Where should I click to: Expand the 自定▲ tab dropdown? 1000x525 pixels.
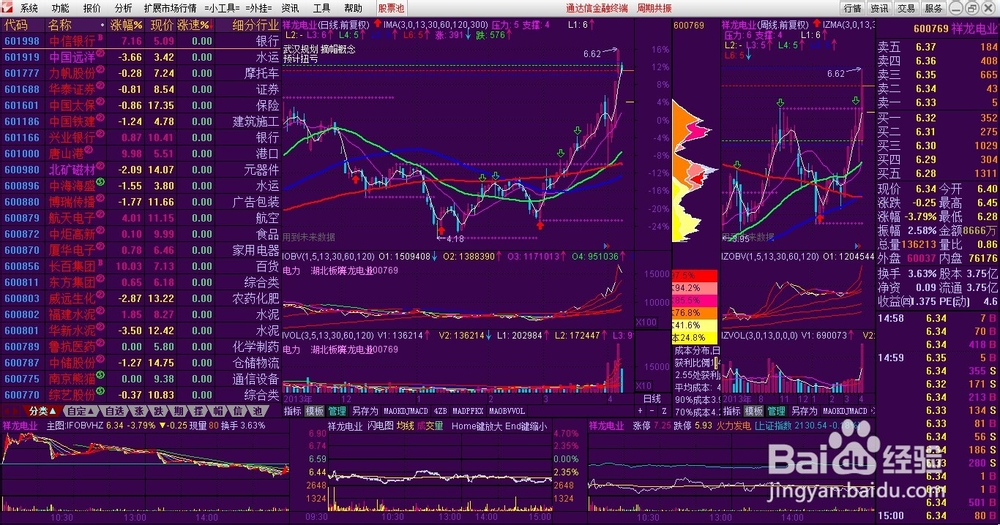(x=80, y=411)
